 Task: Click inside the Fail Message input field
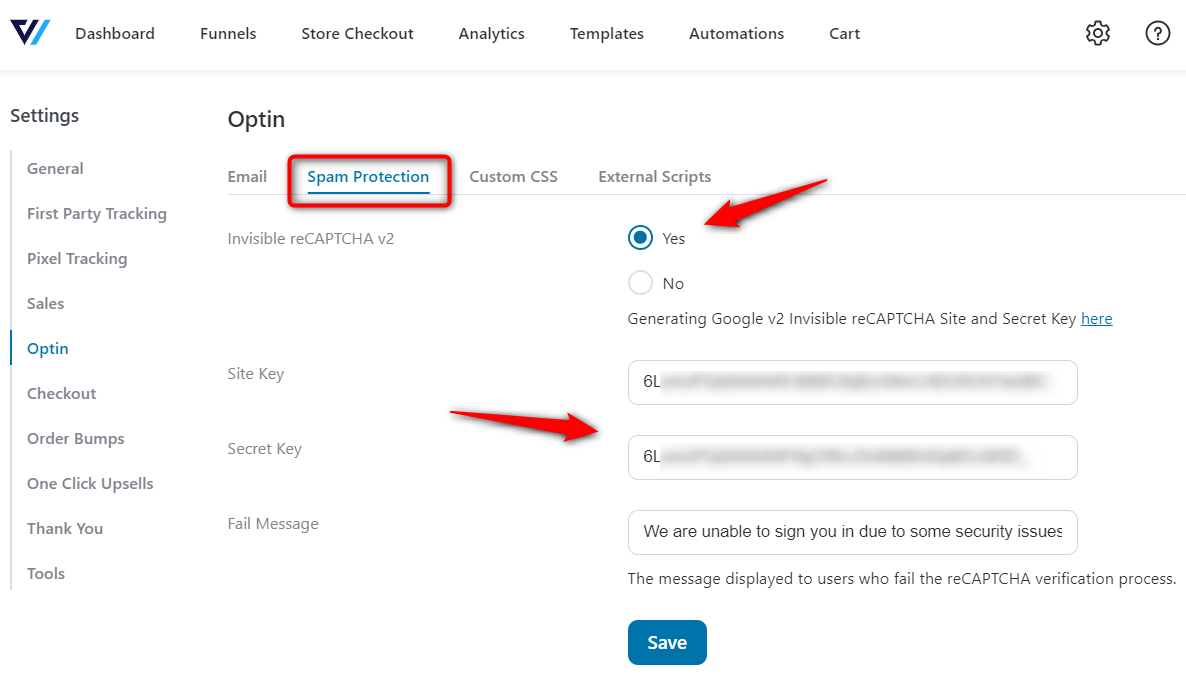(x=852, y=532)
